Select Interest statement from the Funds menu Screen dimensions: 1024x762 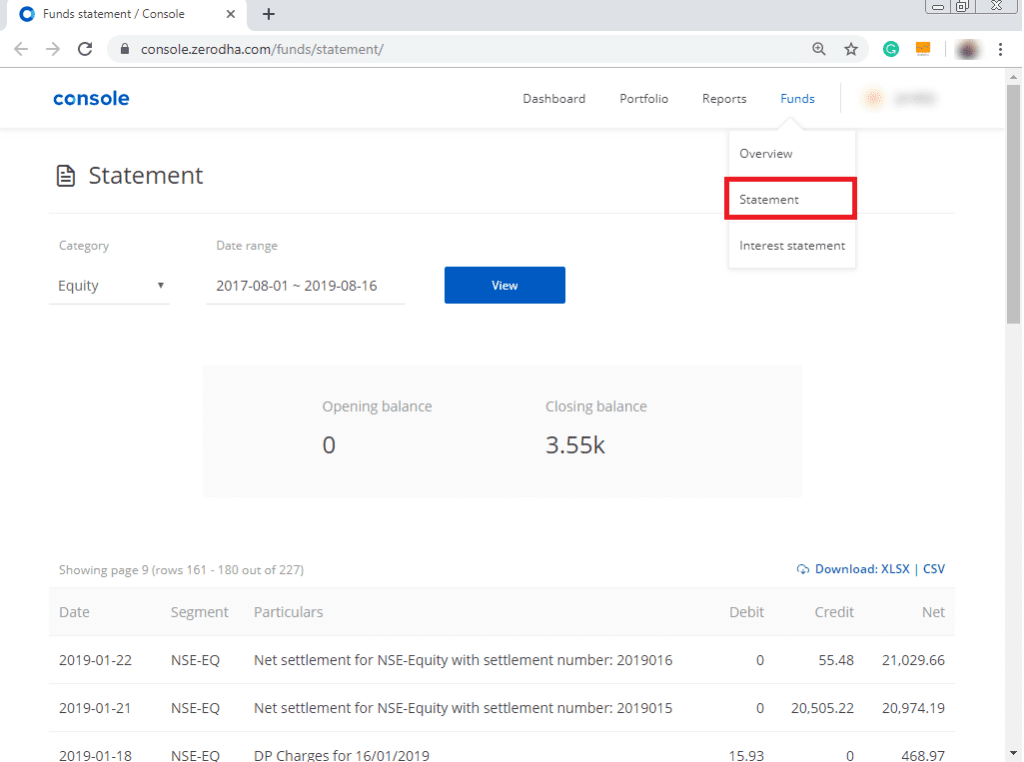tap(791, 245)
